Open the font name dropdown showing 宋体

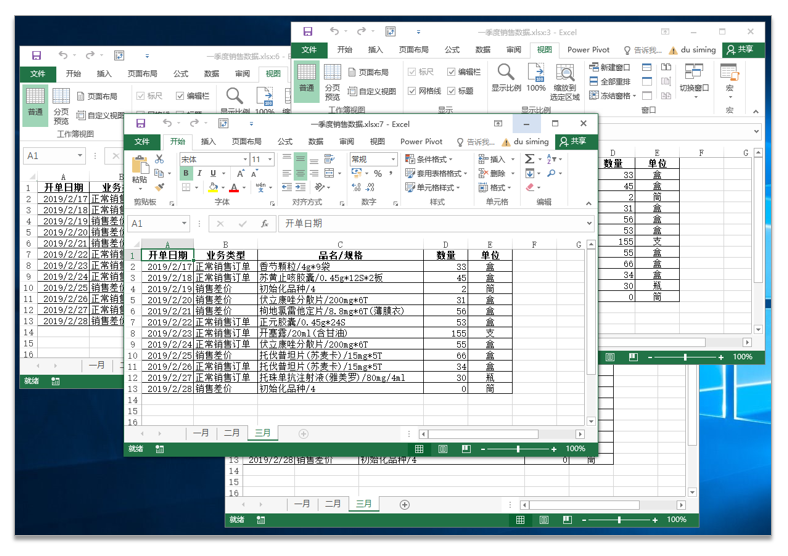coord(245,159)
